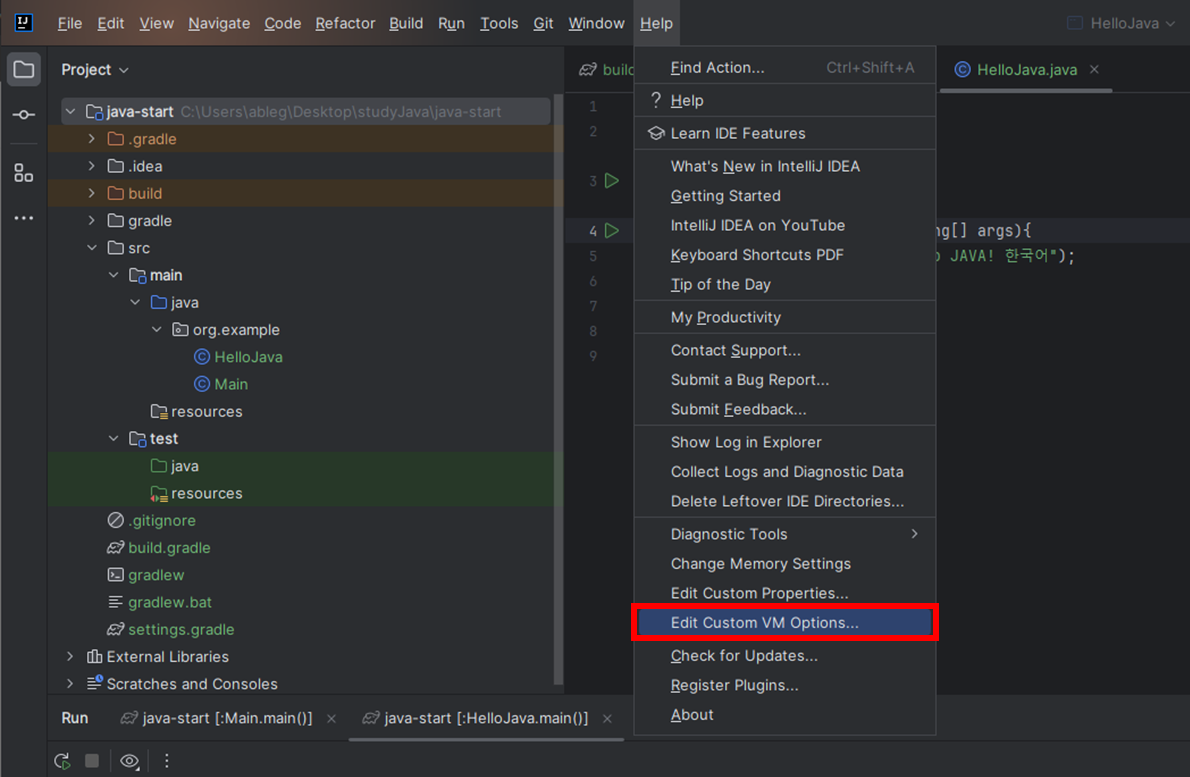Choose Tip of the Day
1190x777 pixels.
pyautogui.click(x=785, y=285)
